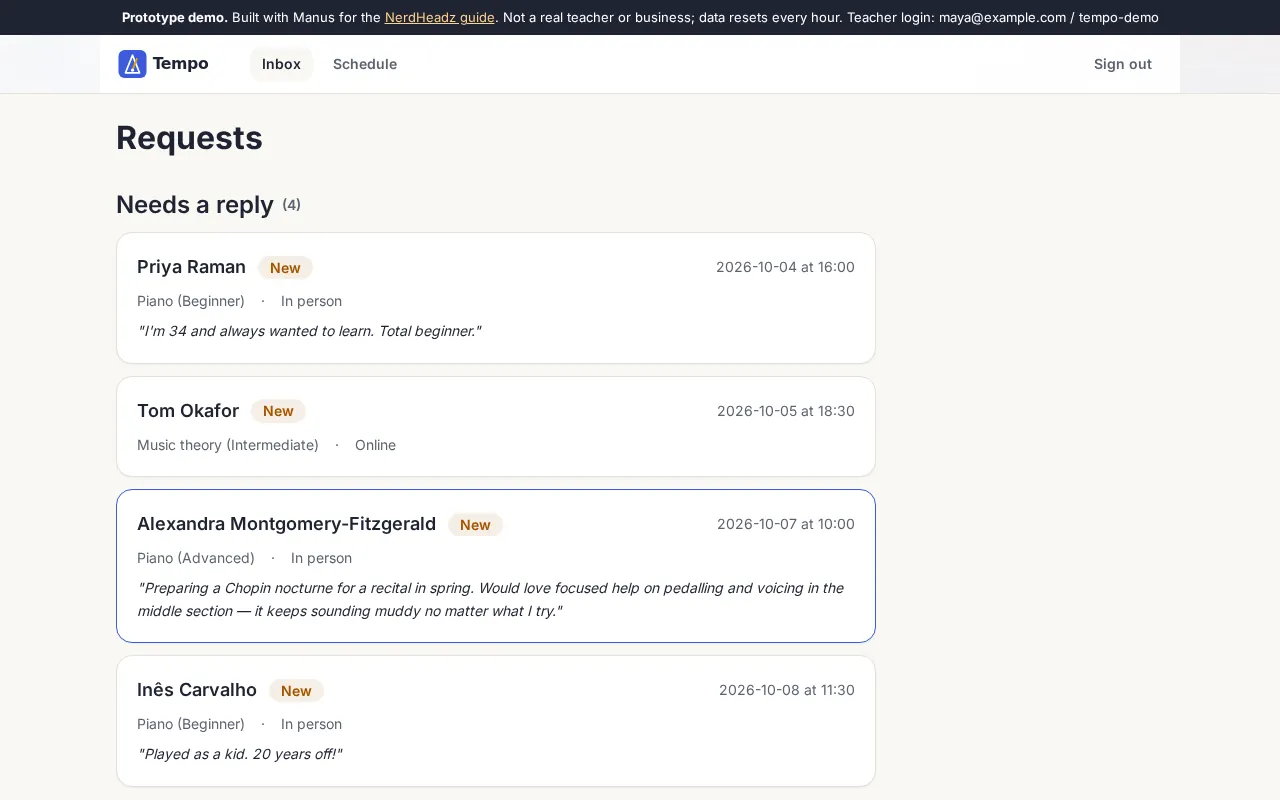Open Priya Raman's request card
The image size is (1280, 800).
click(496, 298)
